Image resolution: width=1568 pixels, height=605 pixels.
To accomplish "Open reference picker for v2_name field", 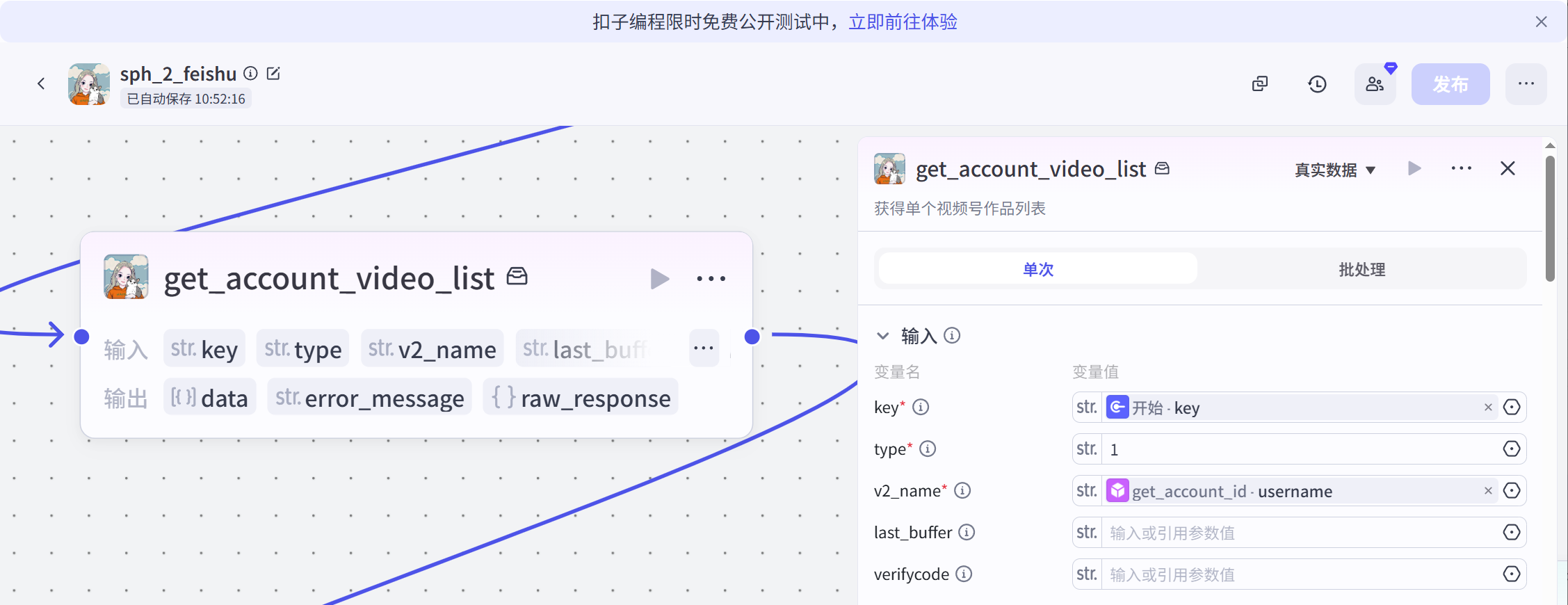I will pos(1512,491).
